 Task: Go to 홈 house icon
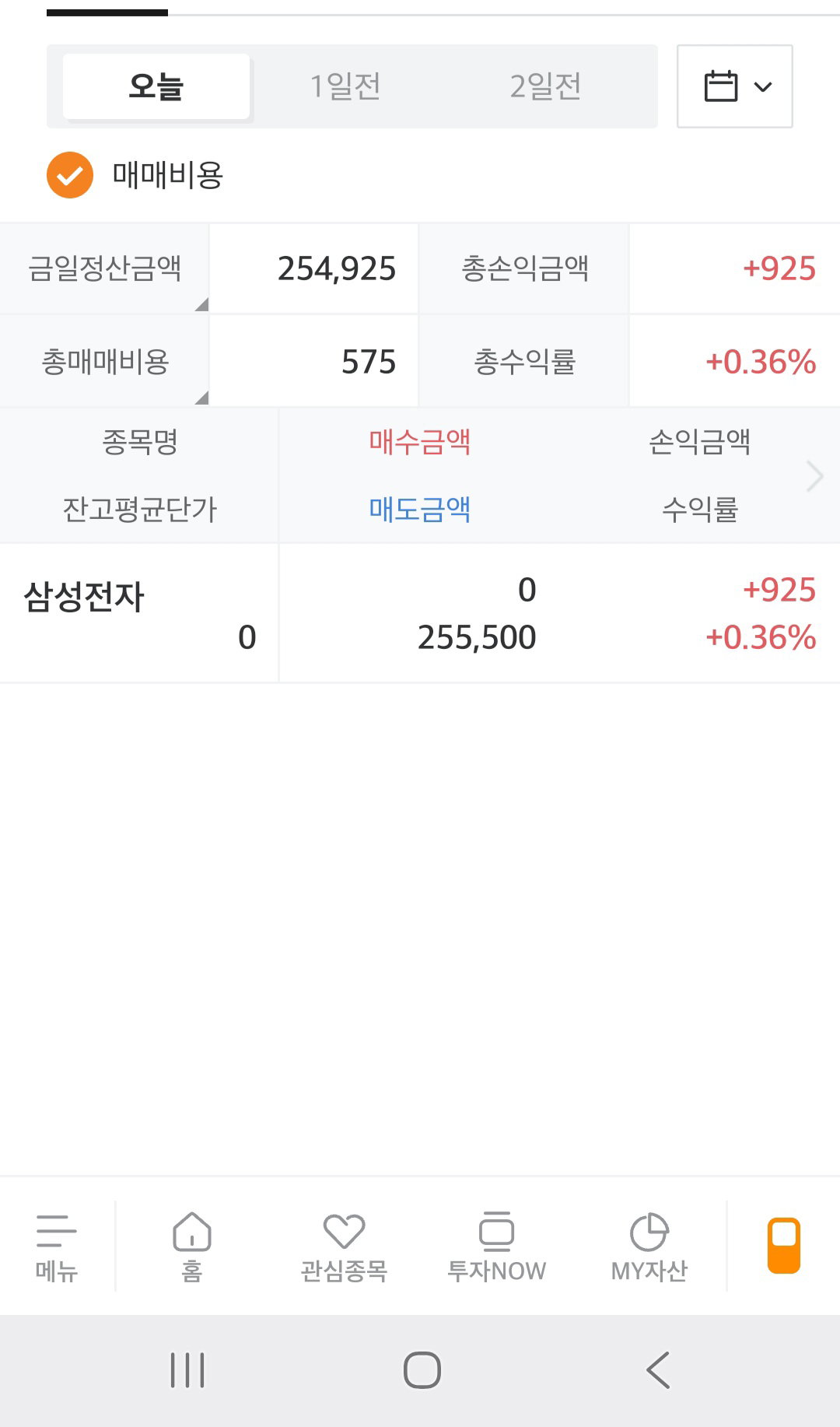click(191, 1231)
